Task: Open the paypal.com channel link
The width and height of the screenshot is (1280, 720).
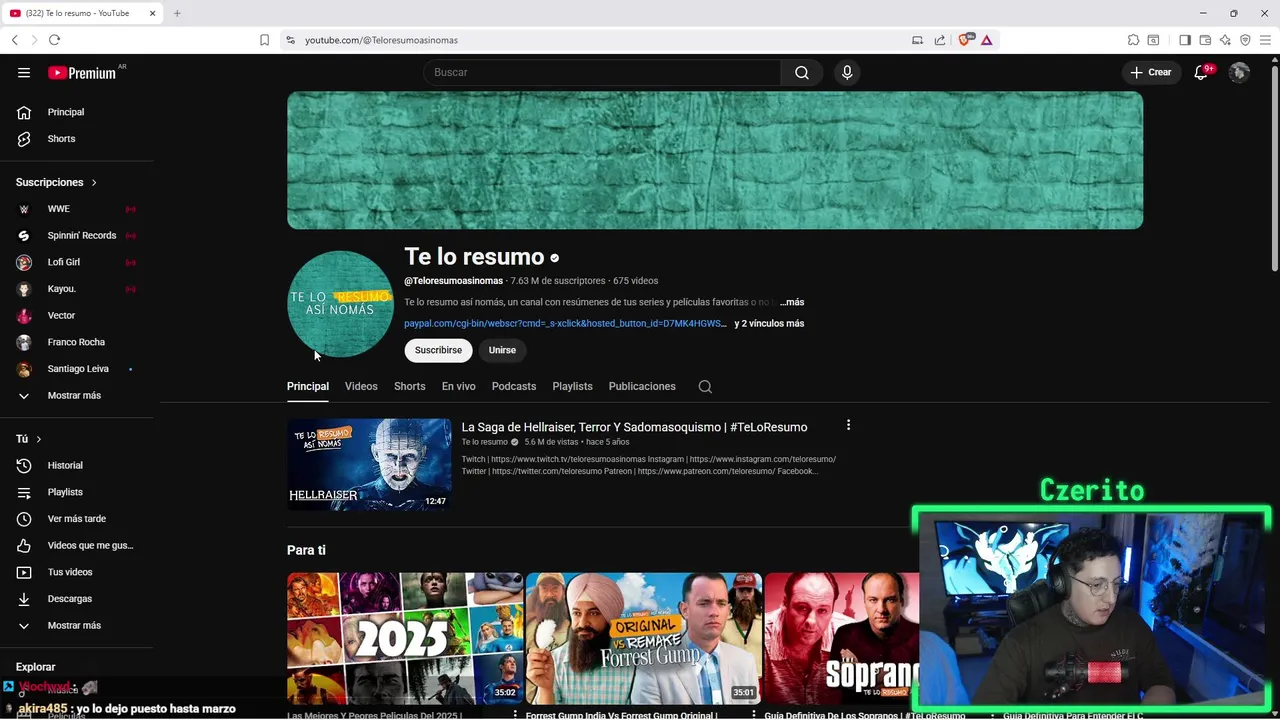Action: pyautogui.click(x=565, y=324)
